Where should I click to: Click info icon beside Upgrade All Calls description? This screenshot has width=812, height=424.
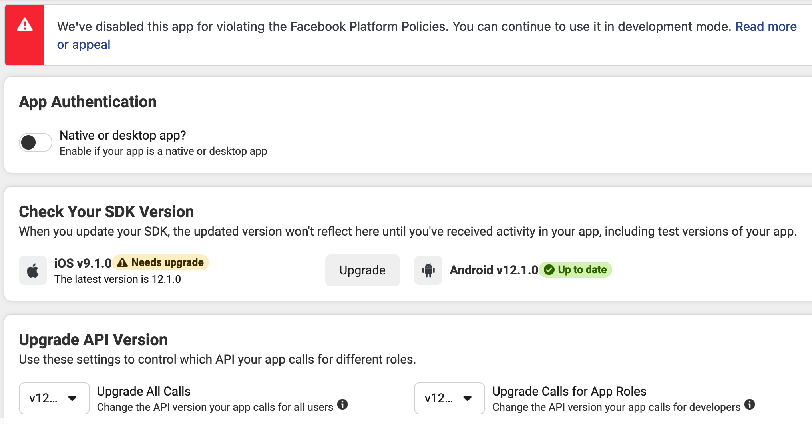(x=342, y=405)
